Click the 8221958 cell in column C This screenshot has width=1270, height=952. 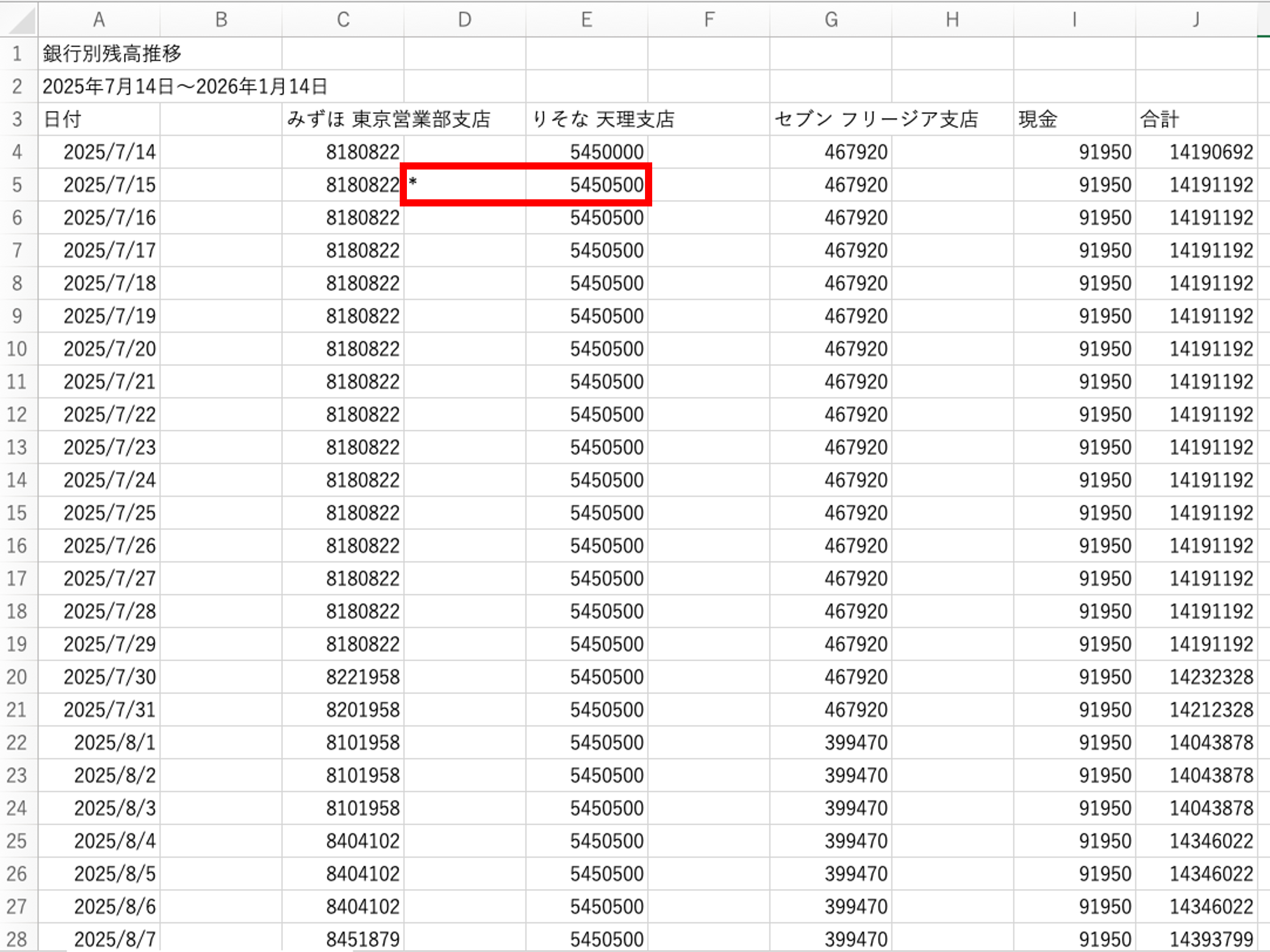[x=362, y=677]
